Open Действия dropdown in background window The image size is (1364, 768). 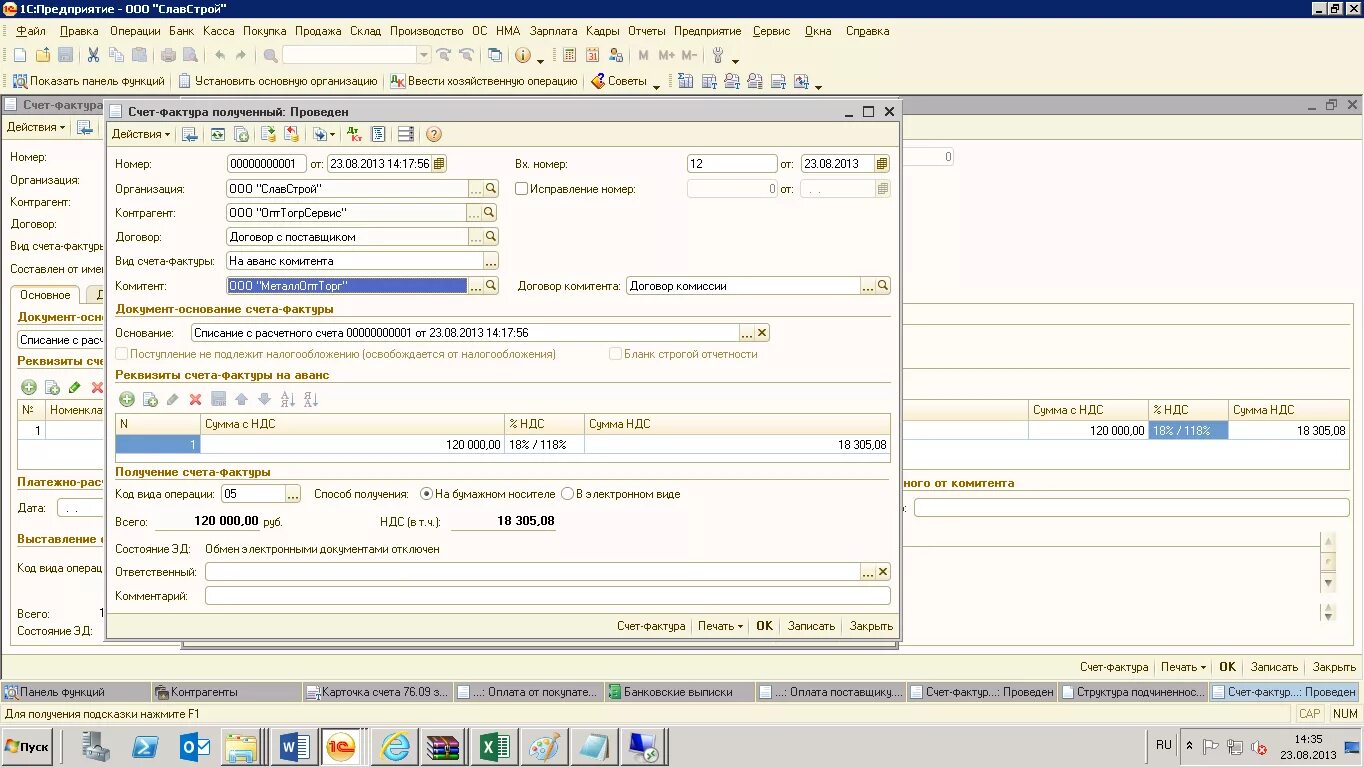point(36,128)
